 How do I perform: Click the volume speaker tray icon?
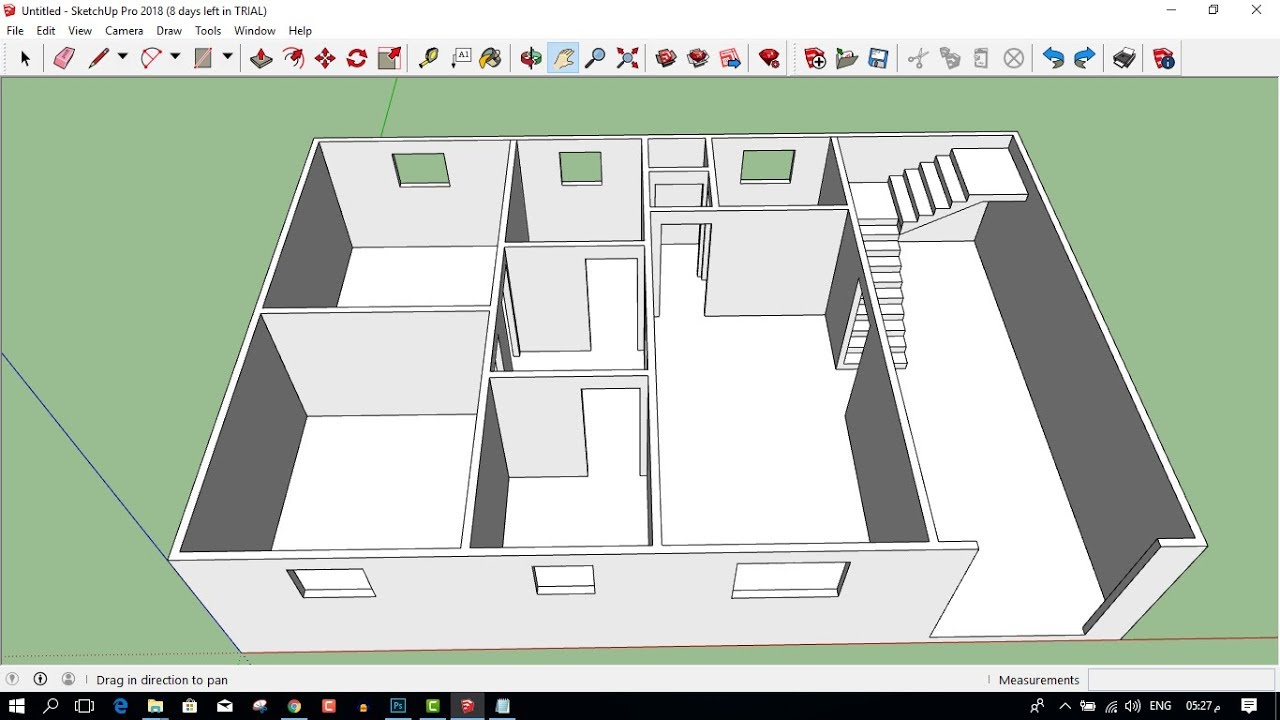click(x=1133, y=706)
